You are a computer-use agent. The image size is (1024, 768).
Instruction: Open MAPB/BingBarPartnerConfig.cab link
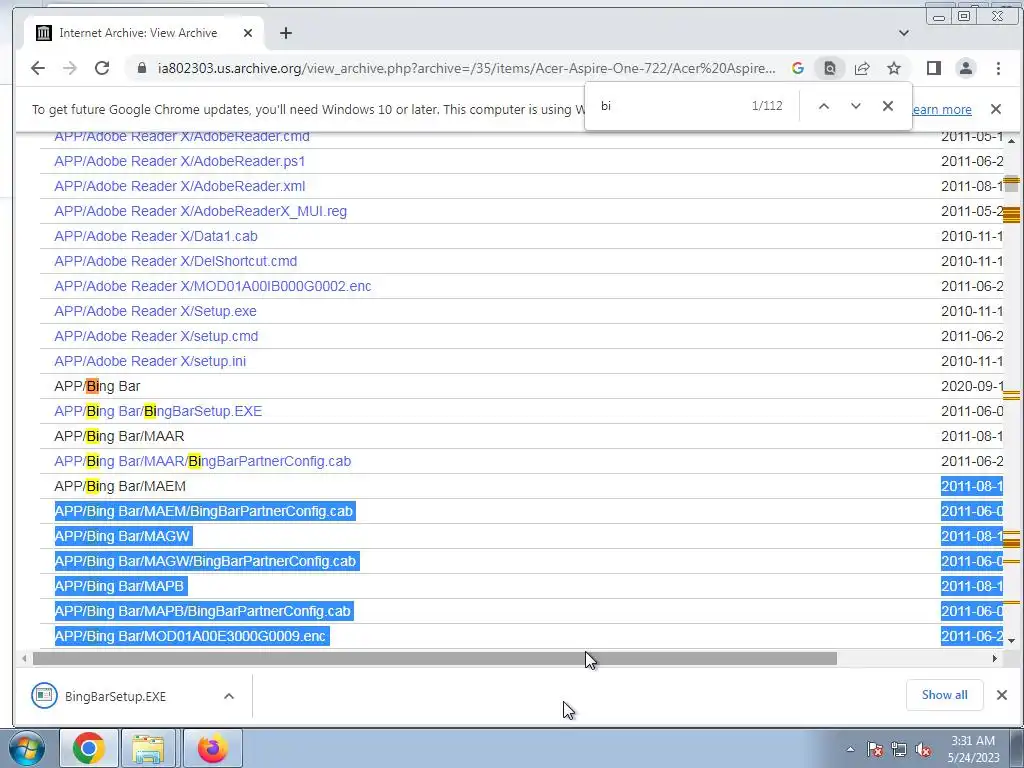[202, 611]
